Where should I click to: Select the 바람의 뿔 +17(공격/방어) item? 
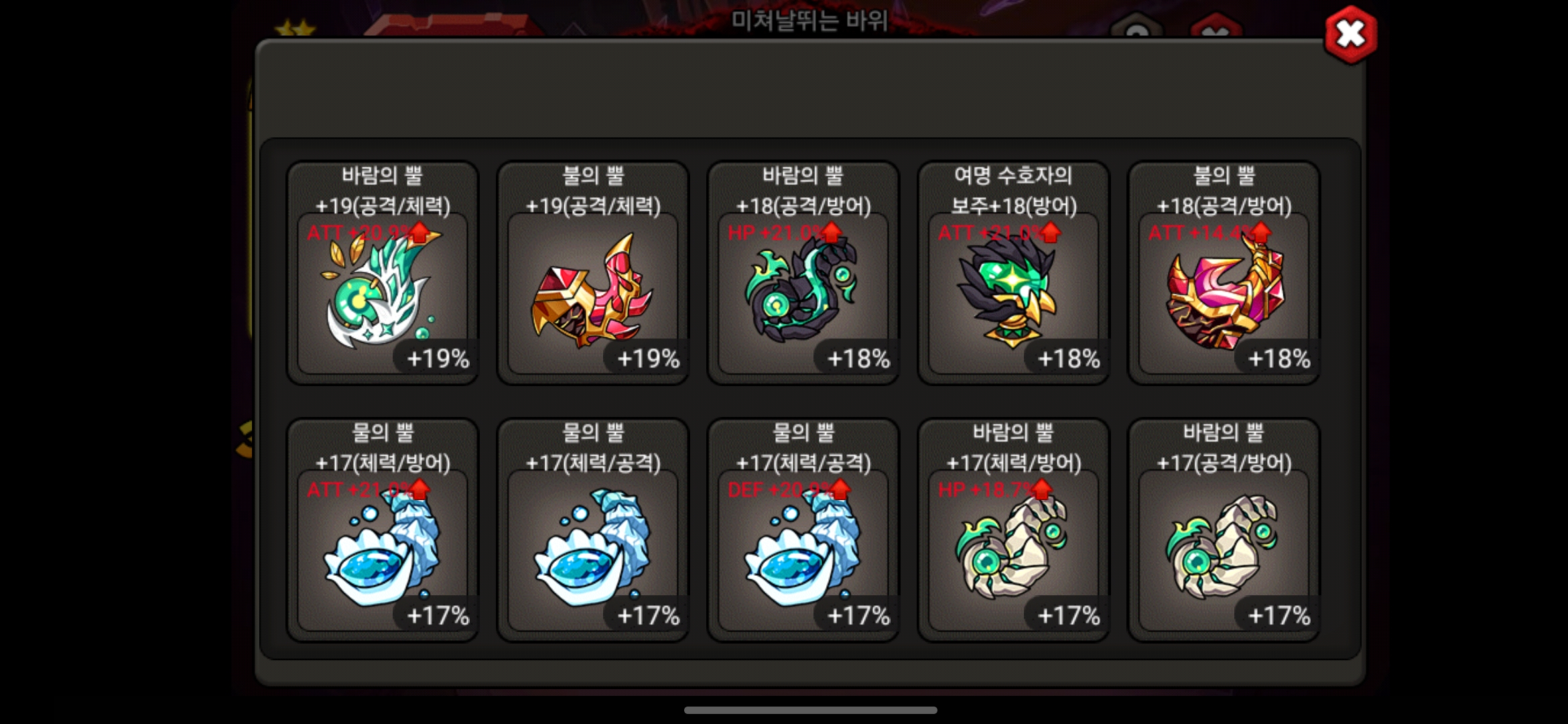tap(1224, 530)
